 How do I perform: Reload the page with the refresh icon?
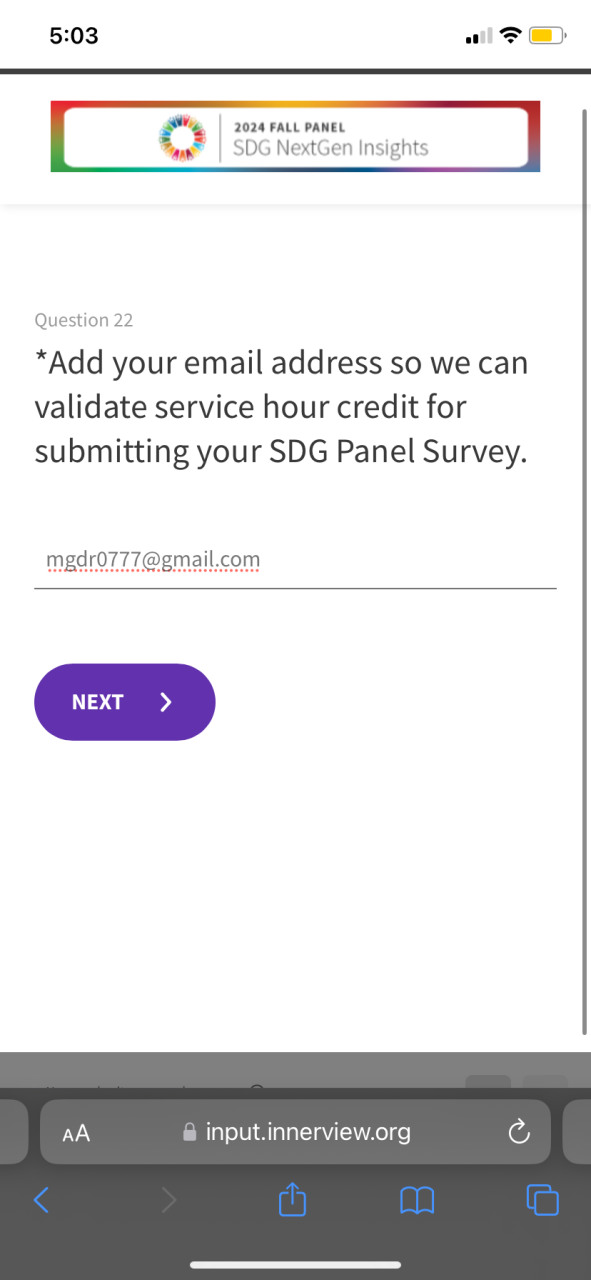tap(518, 1132)
